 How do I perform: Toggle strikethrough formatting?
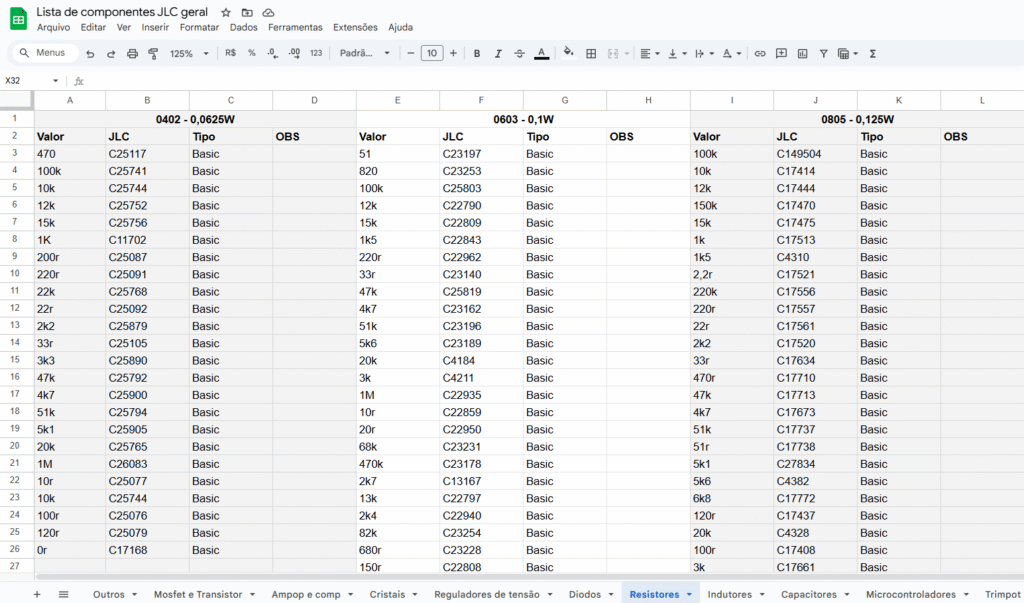[x=519, y=54]
